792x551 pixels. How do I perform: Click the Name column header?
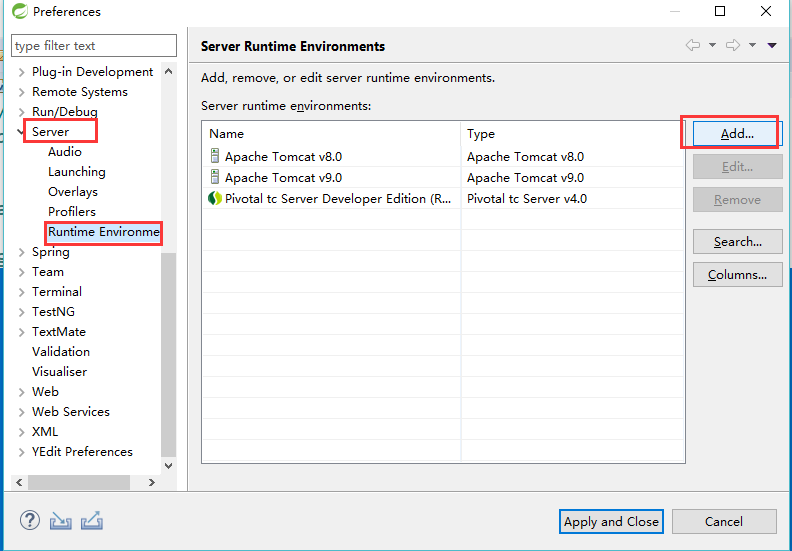(331, 134)
